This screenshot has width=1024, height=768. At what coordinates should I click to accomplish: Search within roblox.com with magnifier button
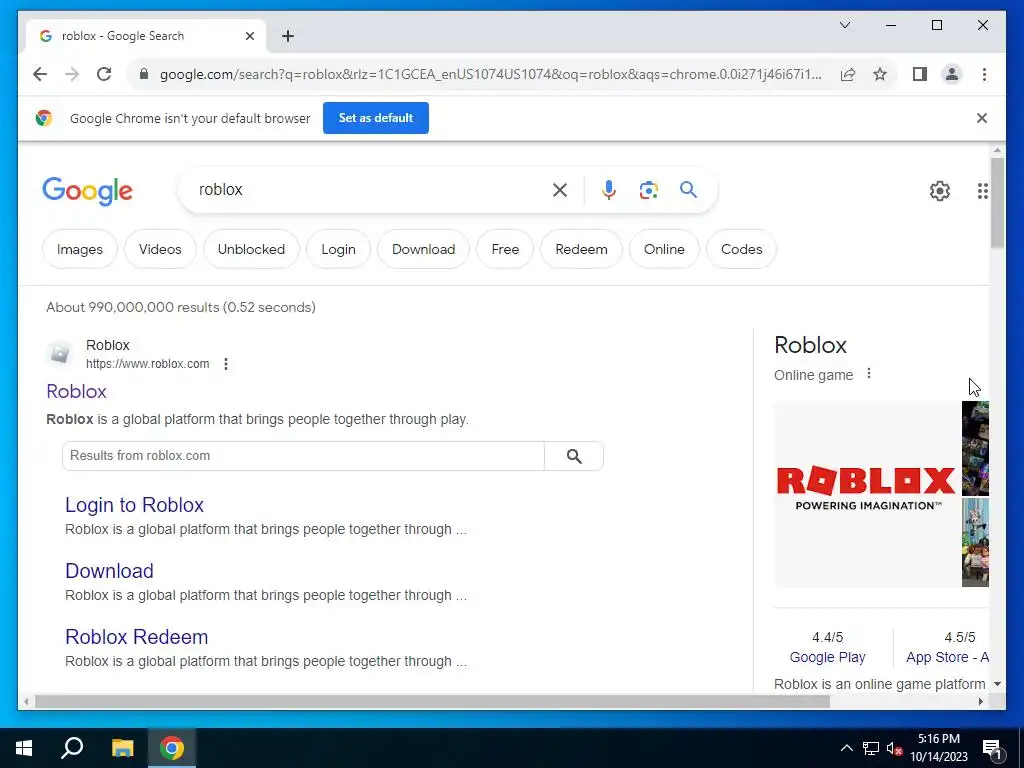pyautogui.click(x=574, y=456)
